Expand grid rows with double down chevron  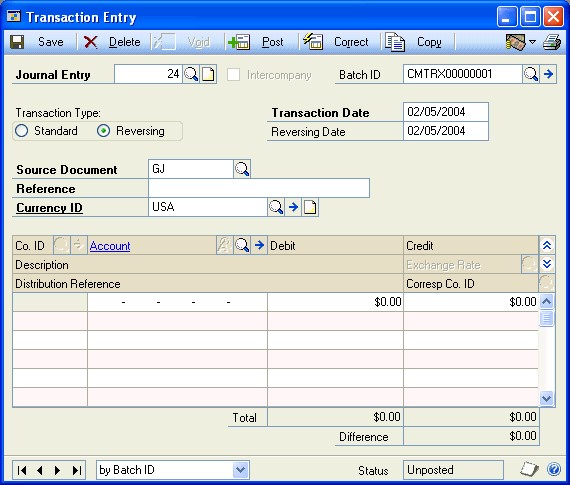coord(547,264)
